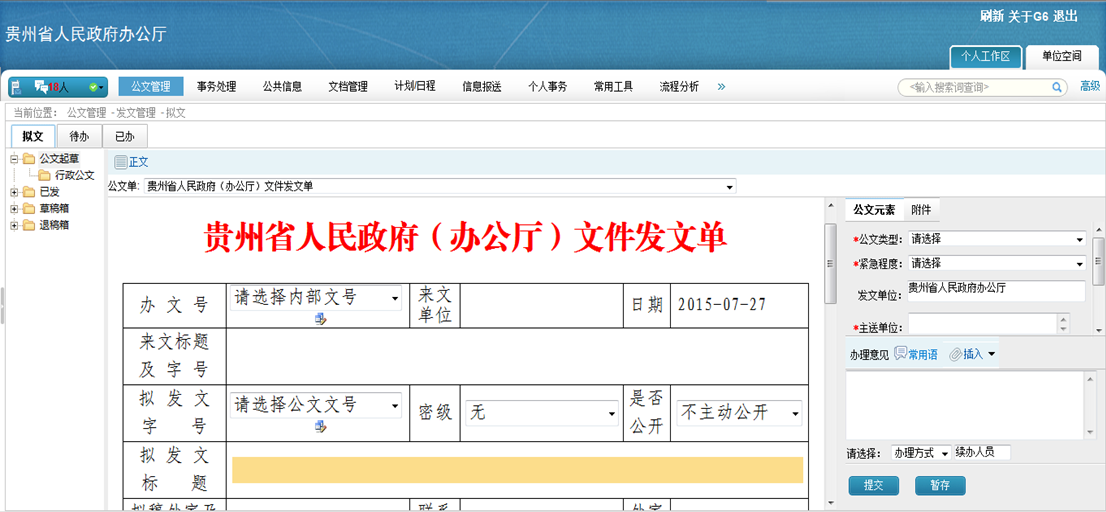Click the small icon below 请选择公文文号
Screen dimensions: 1106x512
(x=320, y=427)
